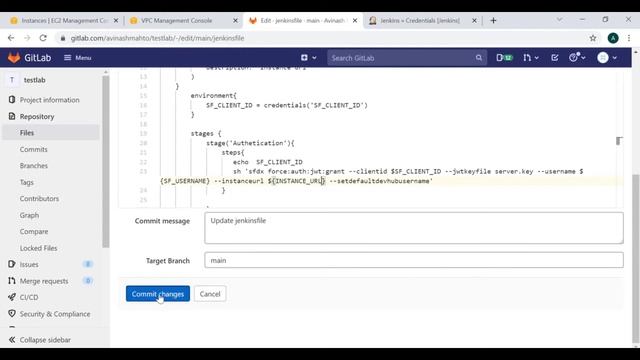This screenshot has height=360, width=640.
Task: Collapse the sidebar
Action: click(40, 340)
